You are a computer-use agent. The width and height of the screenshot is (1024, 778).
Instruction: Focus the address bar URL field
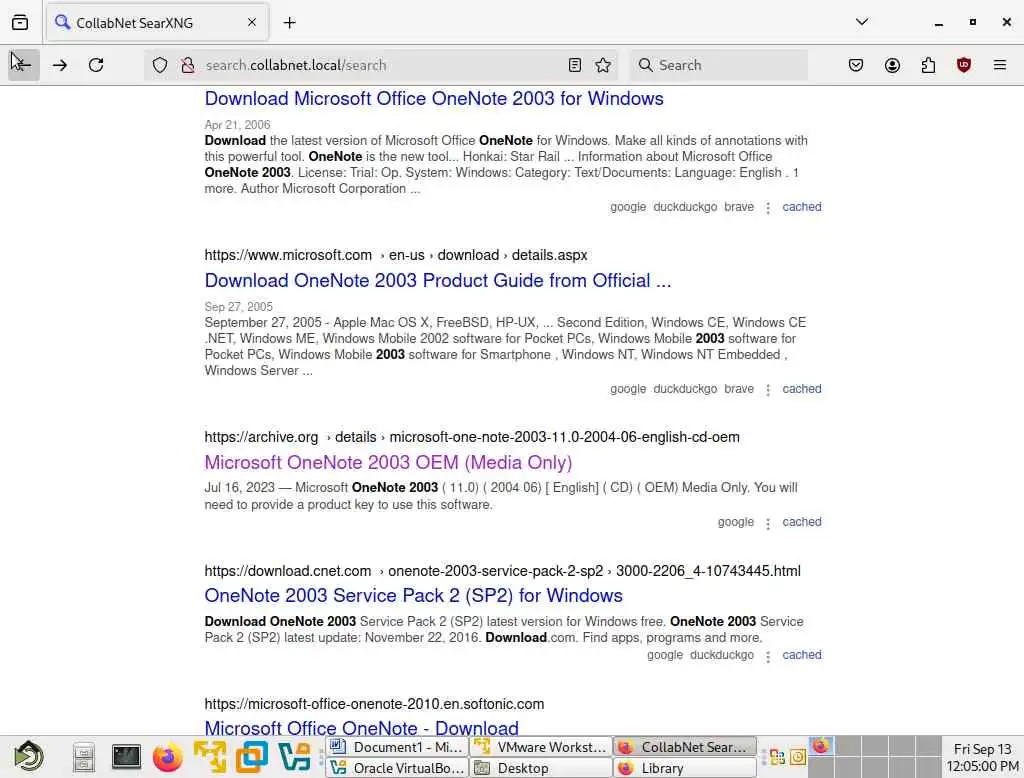point(382,65)
